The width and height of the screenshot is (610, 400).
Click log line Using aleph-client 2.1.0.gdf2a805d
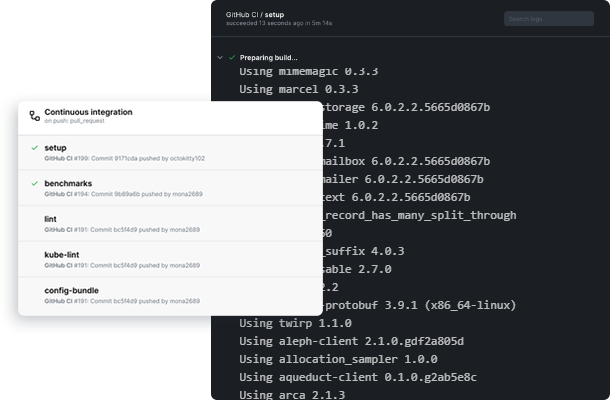tap(351, 341)
